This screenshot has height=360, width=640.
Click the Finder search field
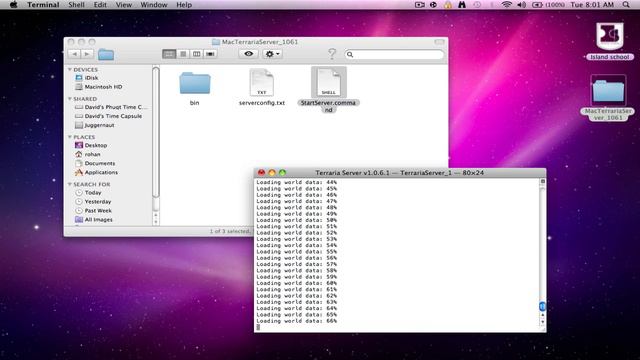pyautogui.click(x=394, y=54)
